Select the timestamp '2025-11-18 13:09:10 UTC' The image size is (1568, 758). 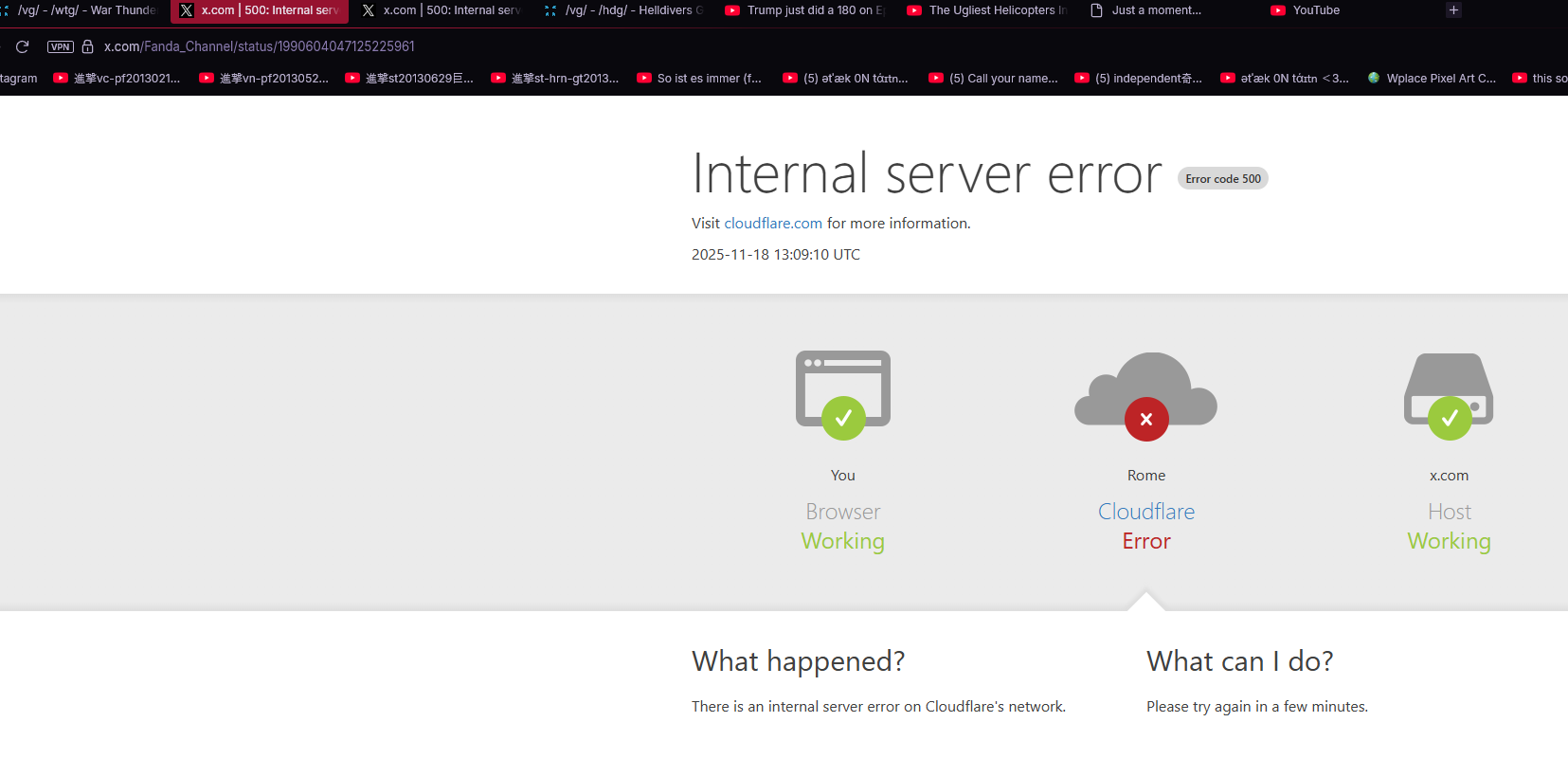point(776,255)
